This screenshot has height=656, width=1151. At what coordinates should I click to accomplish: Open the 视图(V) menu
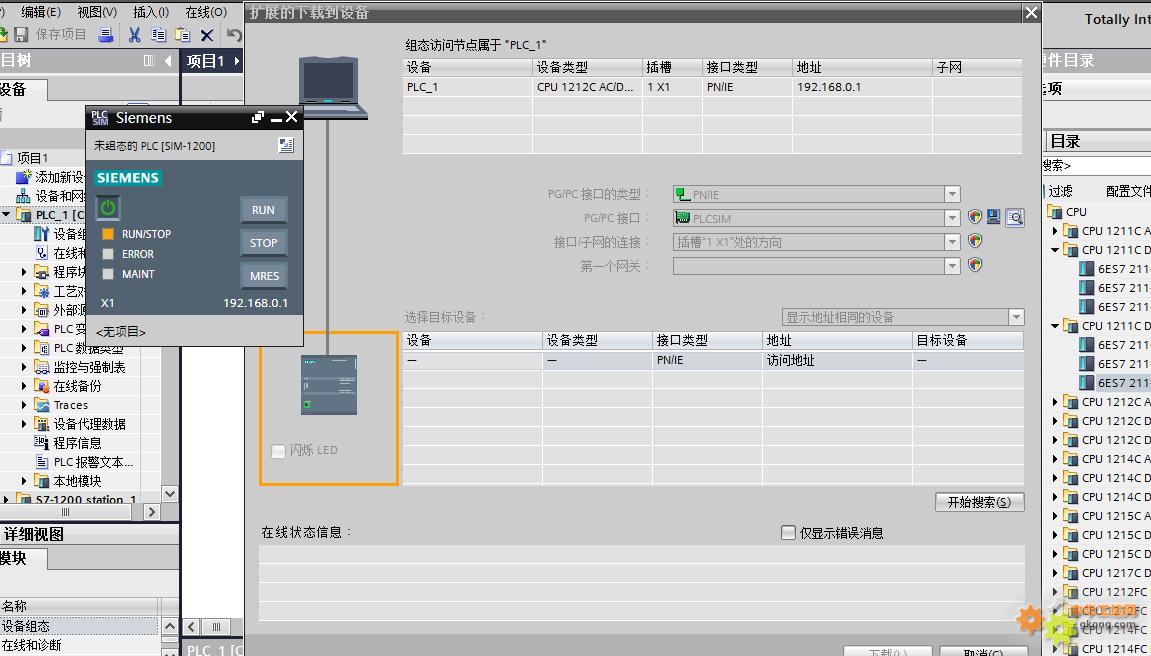click(x=96, y=12)
